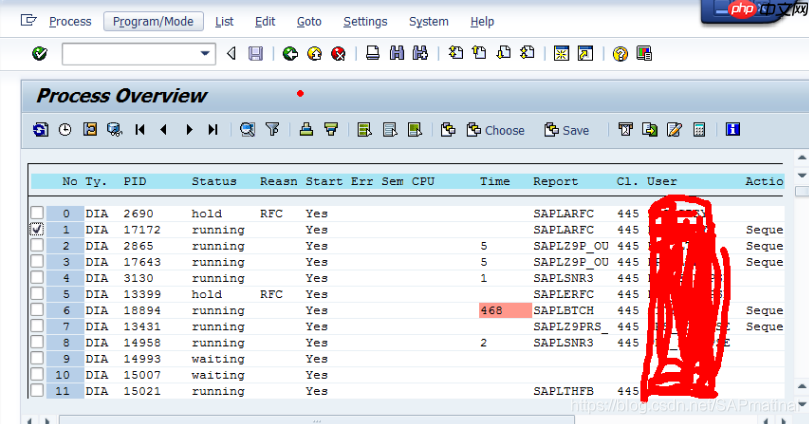Open the Settings menu
This screenshot has width=809, height=424.
tap(365, 22)
